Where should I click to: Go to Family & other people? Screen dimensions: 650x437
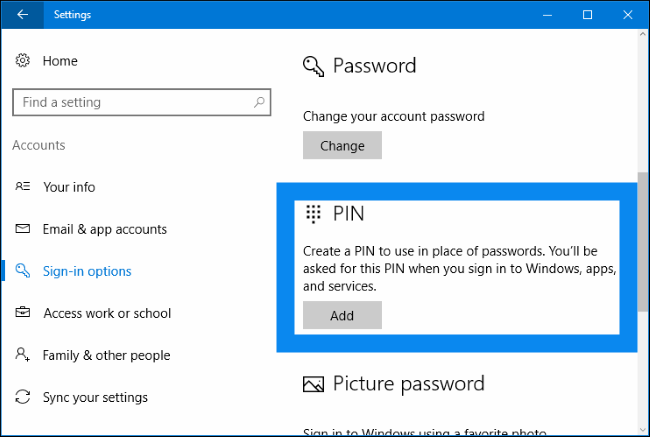pyautogui.click(x=106, y=355)
